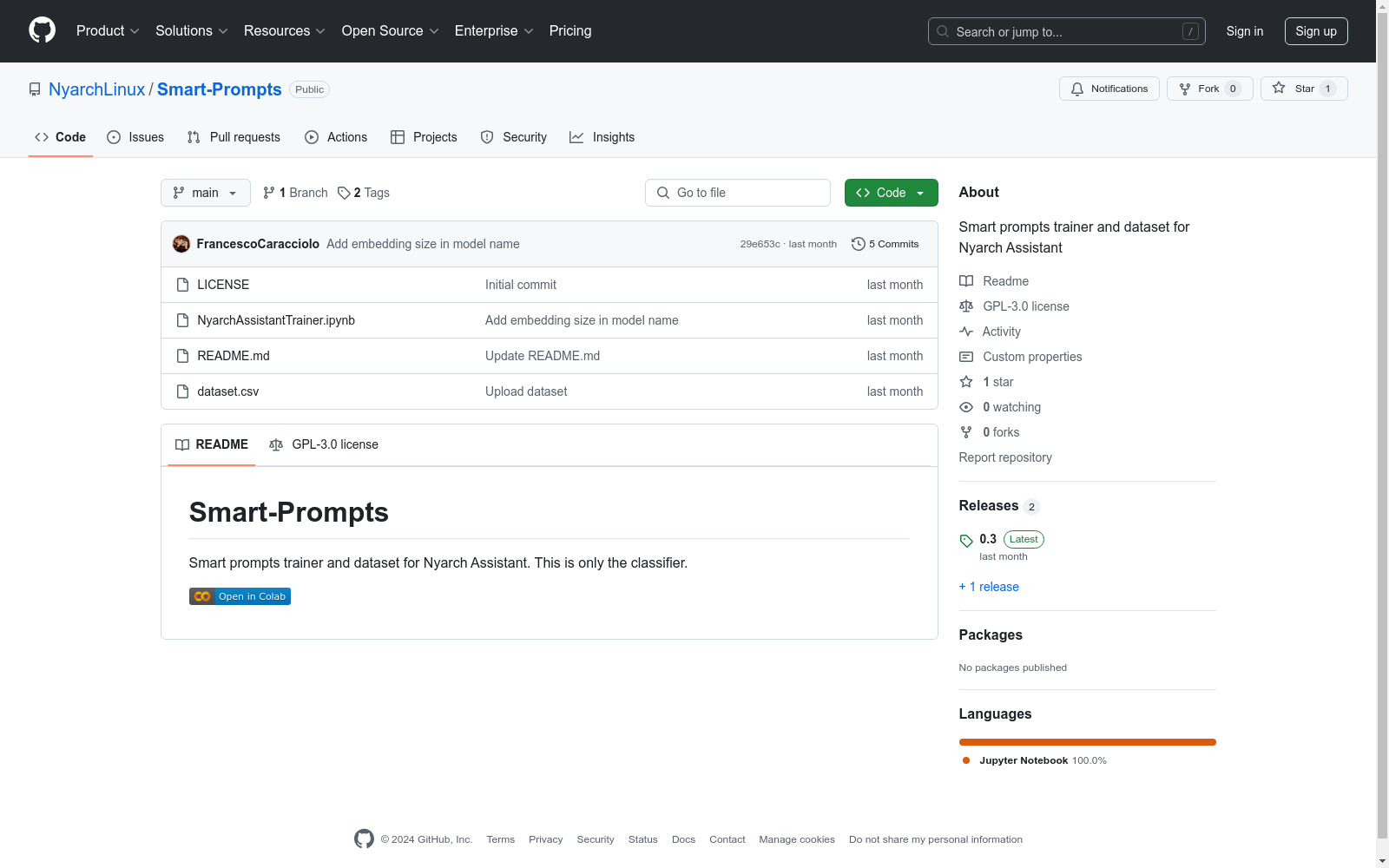Click the Go to file input

[x=738, y=193]
